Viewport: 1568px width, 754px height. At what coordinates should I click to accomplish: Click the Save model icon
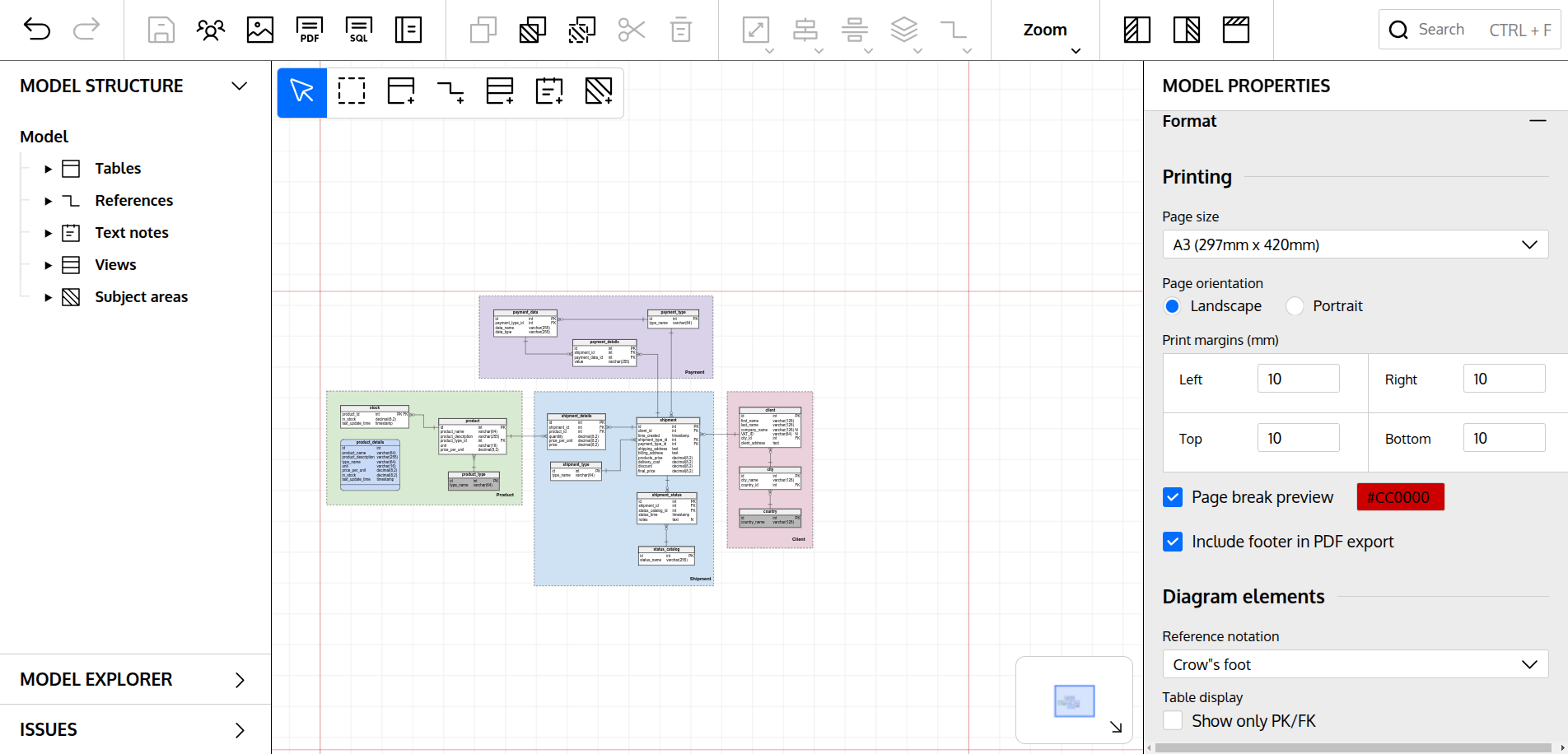click(x=161, y=30)
